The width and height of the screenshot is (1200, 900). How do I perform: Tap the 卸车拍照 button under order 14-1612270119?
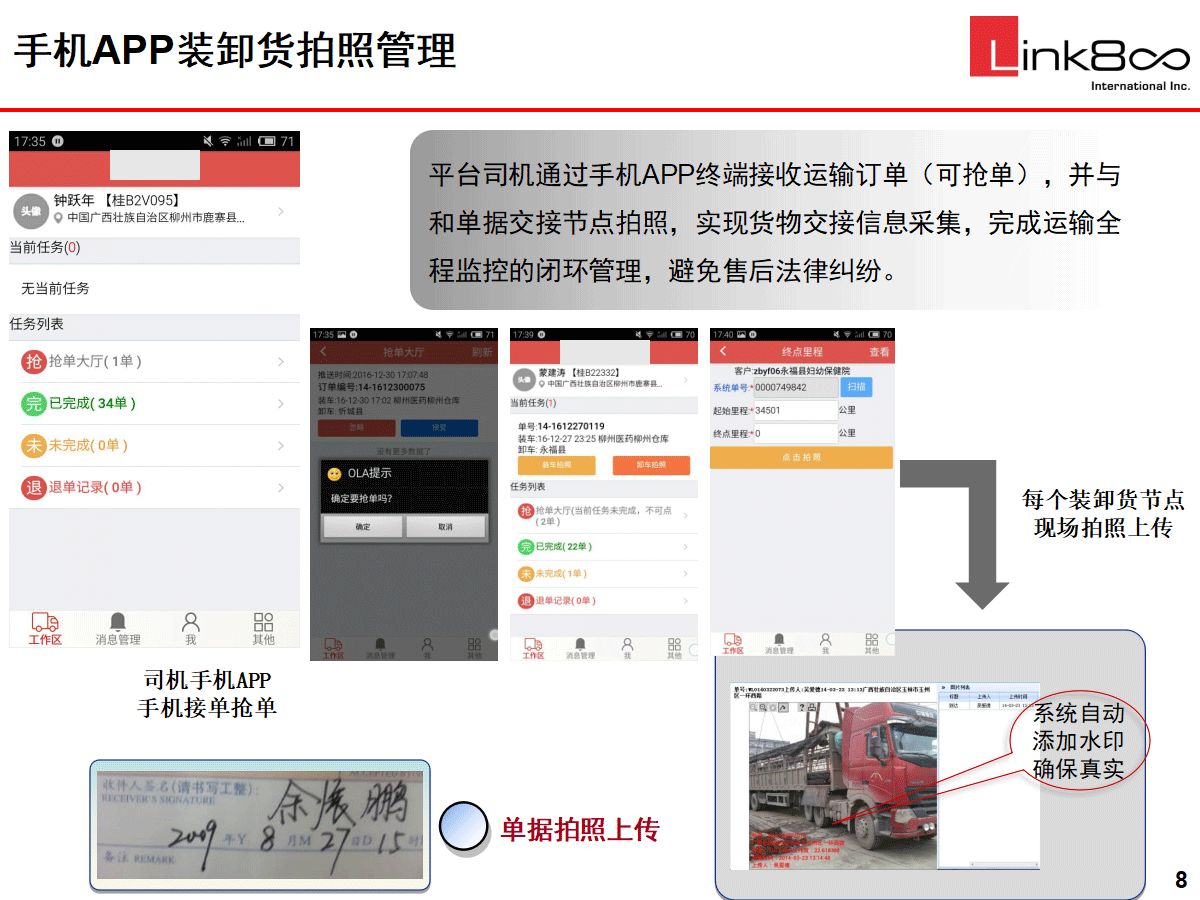[651, 465]
